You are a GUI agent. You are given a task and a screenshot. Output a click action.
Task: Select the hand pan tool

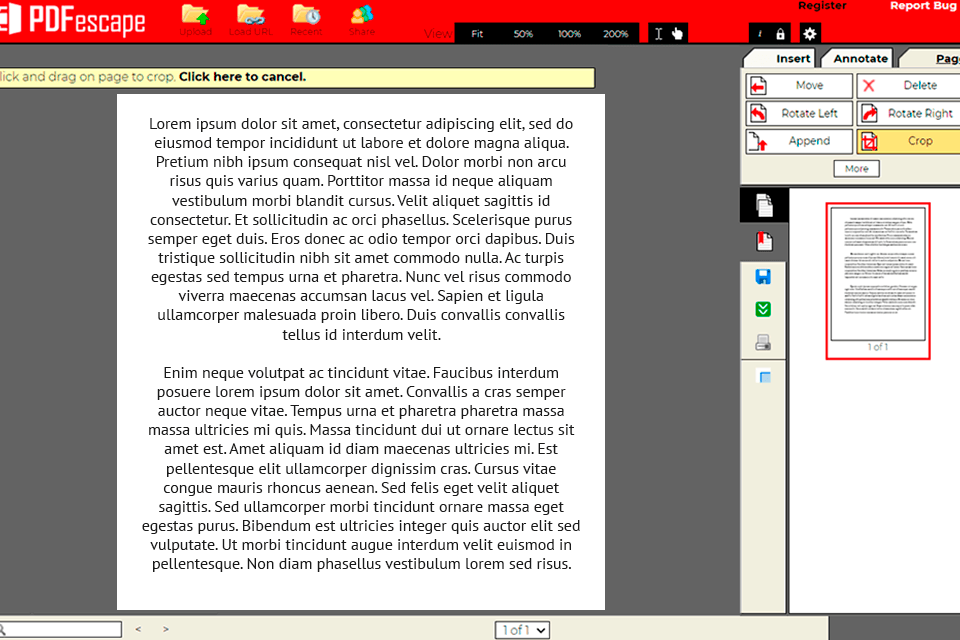(x=677, y=33)
